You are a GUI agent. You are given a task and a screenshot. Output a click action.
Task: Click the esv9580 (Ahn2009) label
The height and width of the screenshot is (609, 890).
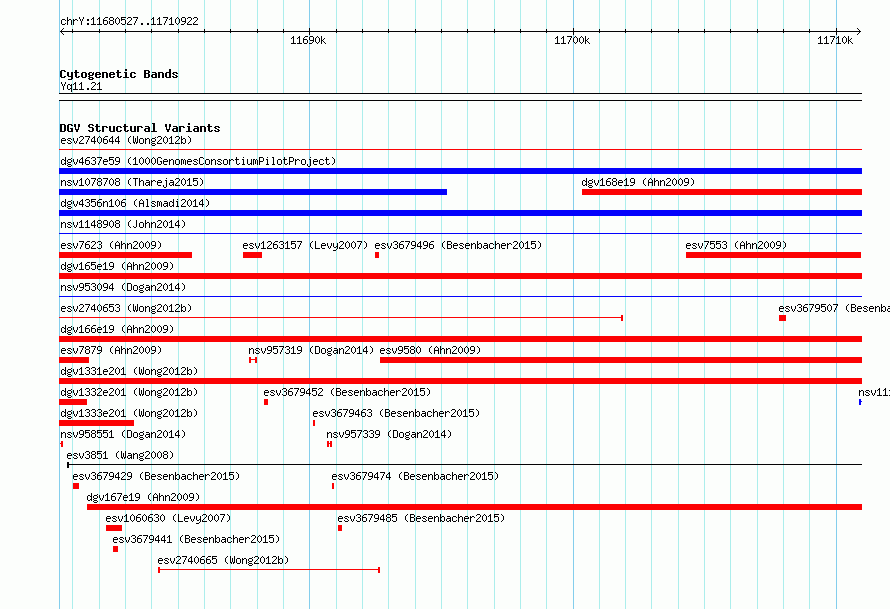pos(430,350)
